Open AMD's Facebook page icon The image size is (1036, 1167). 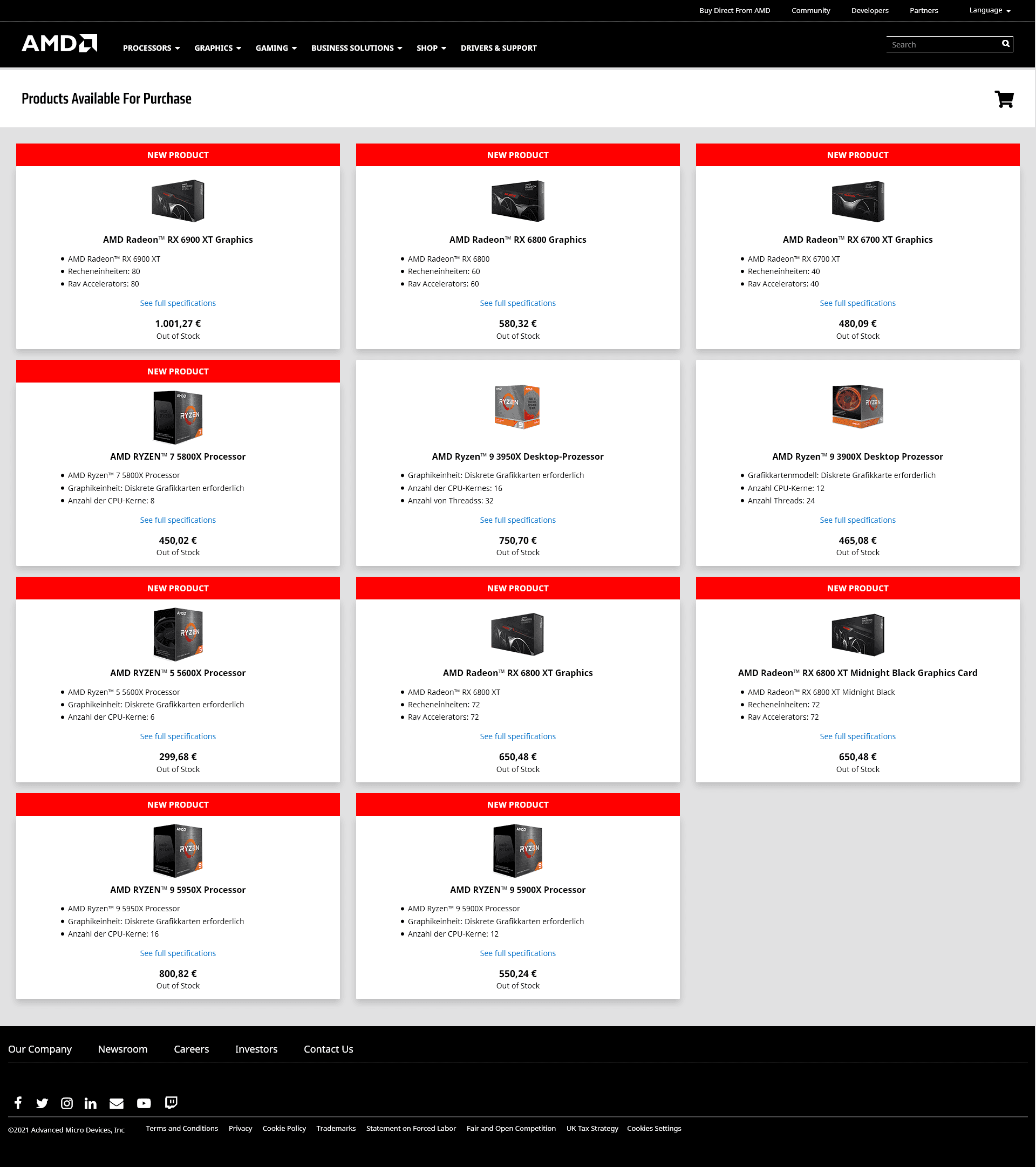point(18,1102)
